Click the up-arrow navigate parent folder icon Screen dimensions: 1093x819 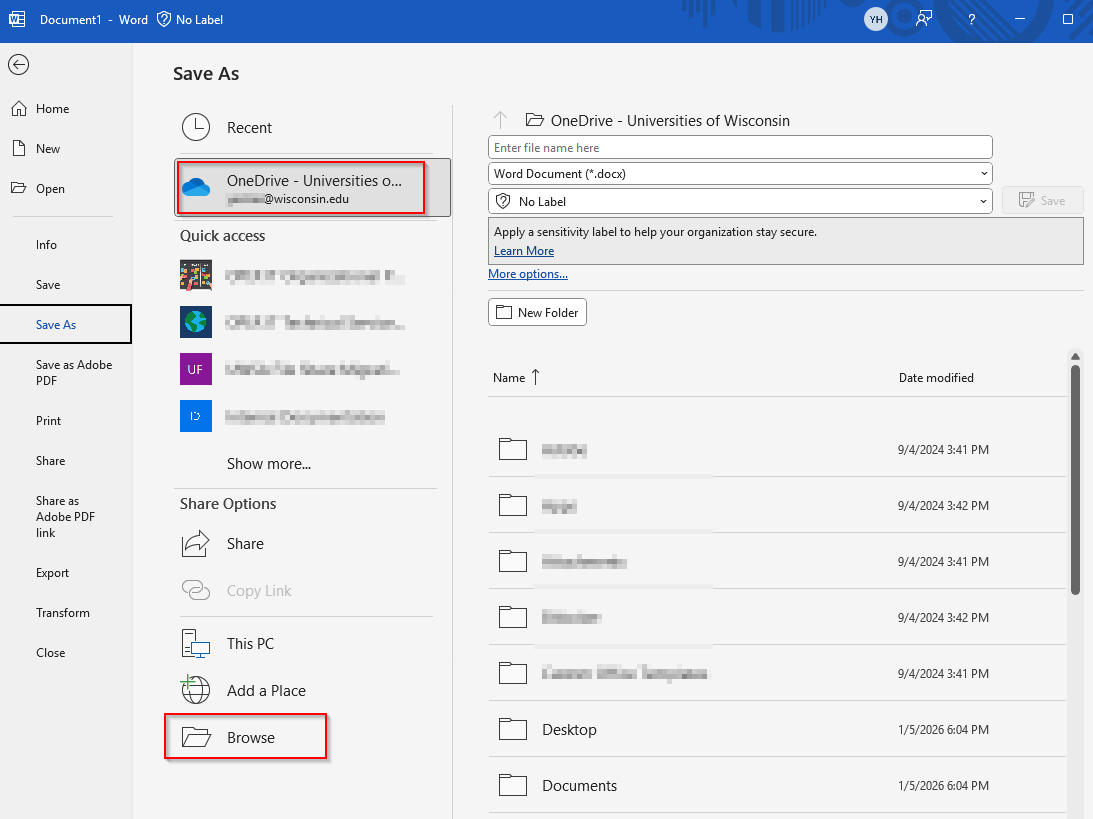pyautogui.click(x=501, y=121)
